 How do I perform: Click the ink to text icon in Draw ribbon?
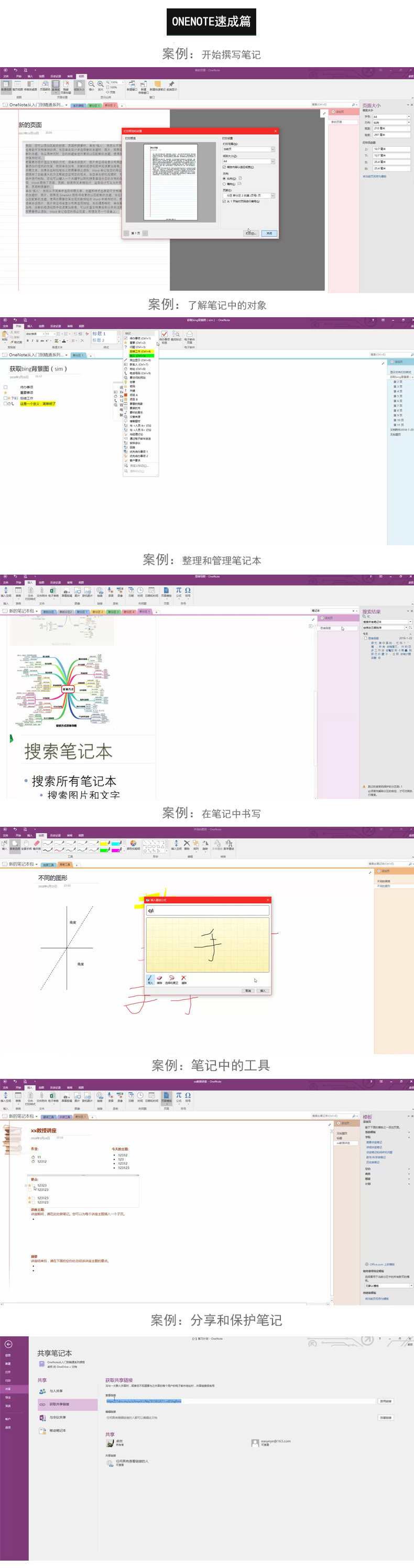click(217, 844)
